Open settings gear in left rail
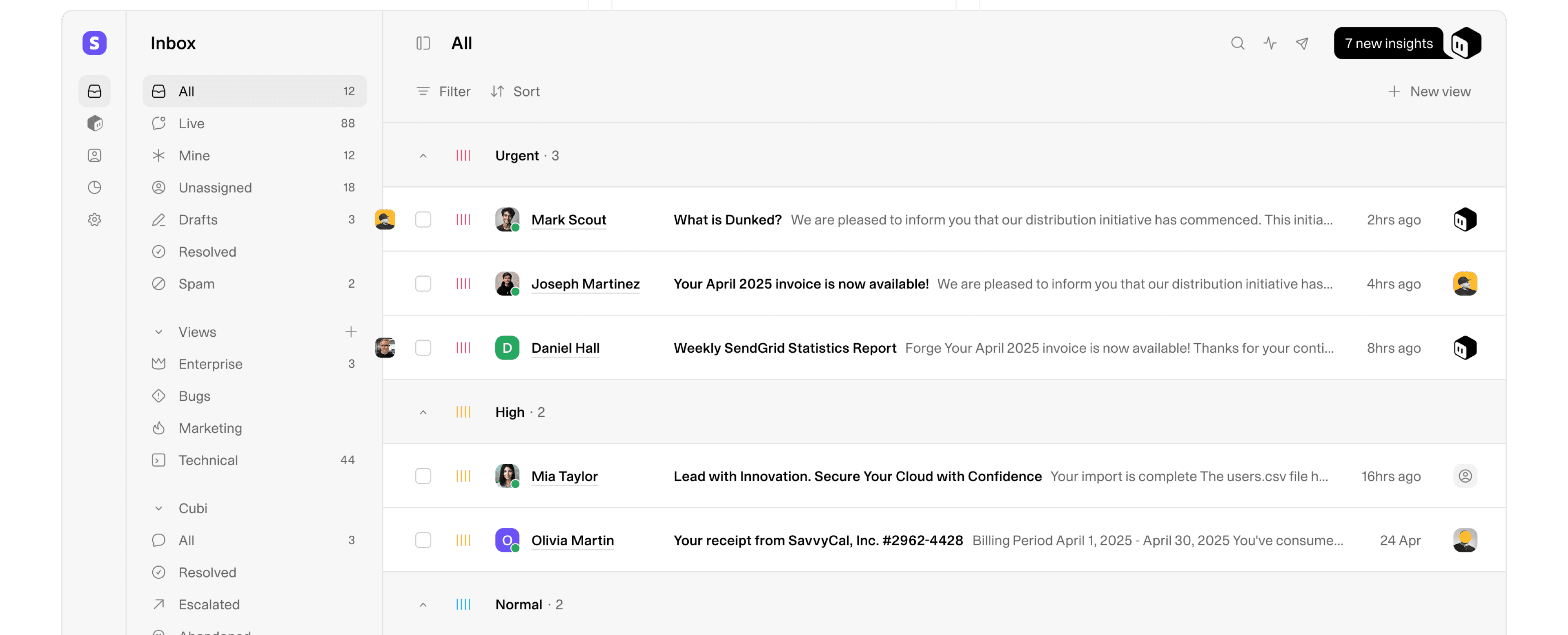 point(94,219)
